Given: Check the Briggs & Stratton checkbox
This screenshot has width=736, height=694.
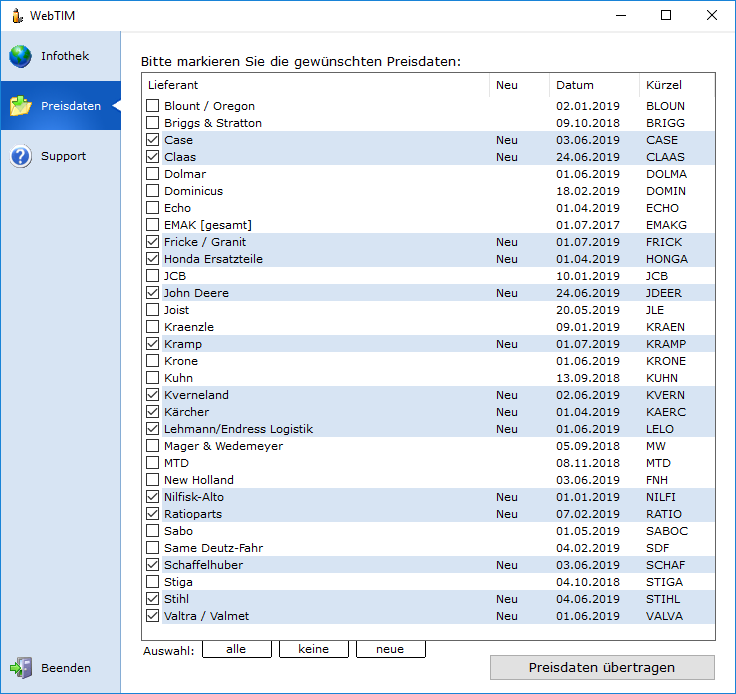Looking at the screenshot, I should (153, 122).
